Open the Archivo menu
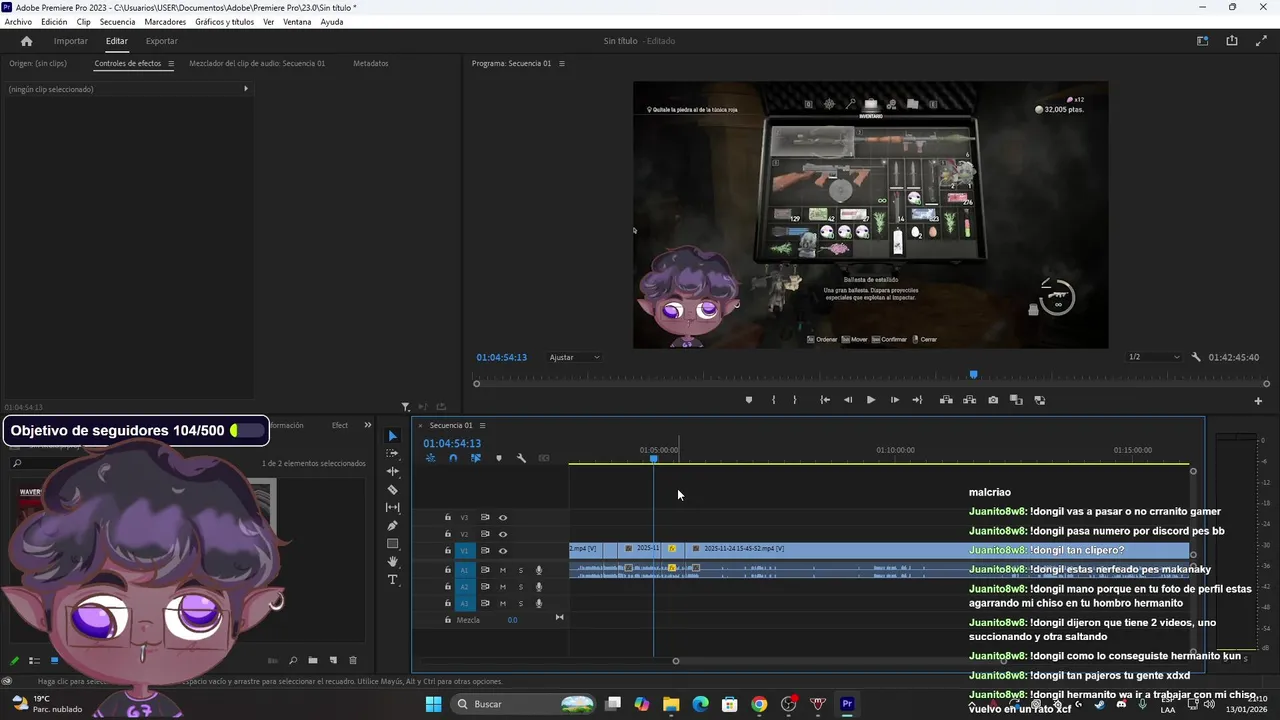This screenshot has height=720, width=1280. click(x=18, y=22)
